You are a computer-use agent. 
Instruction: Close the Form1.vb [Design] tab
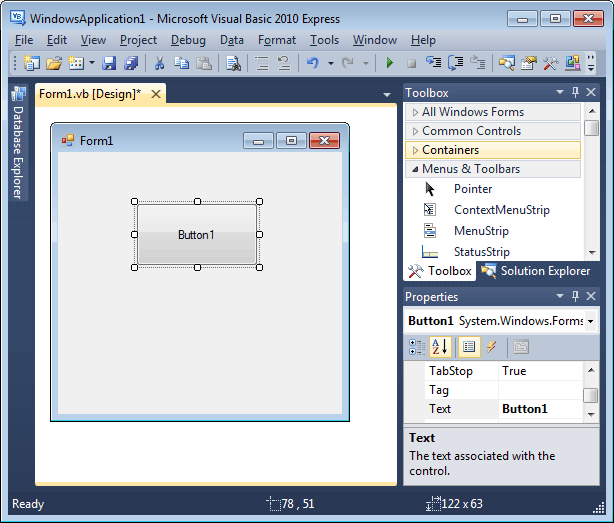pyautogui.click(x=156, y=94)
